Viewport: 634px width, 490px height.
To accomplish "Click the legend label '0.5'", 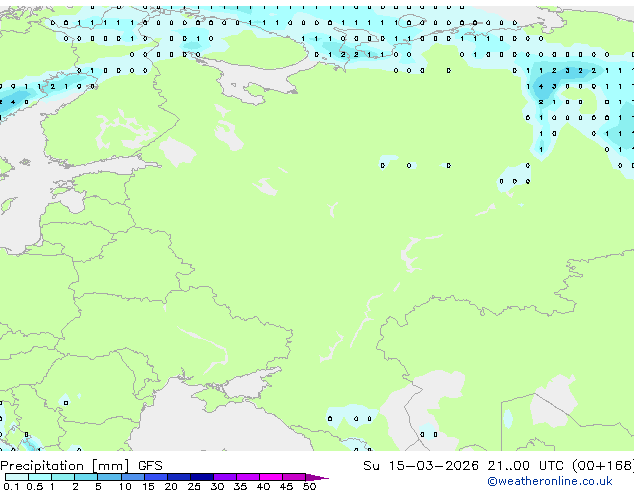I will tap(35, 486).
